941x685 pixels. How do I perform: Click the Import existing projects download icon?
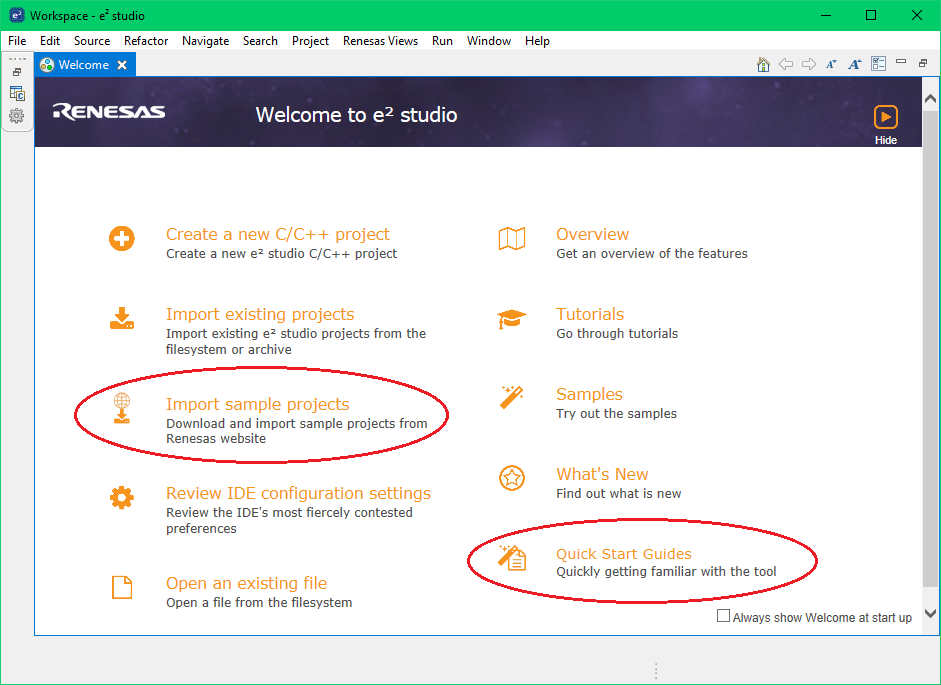click(122, 318)
